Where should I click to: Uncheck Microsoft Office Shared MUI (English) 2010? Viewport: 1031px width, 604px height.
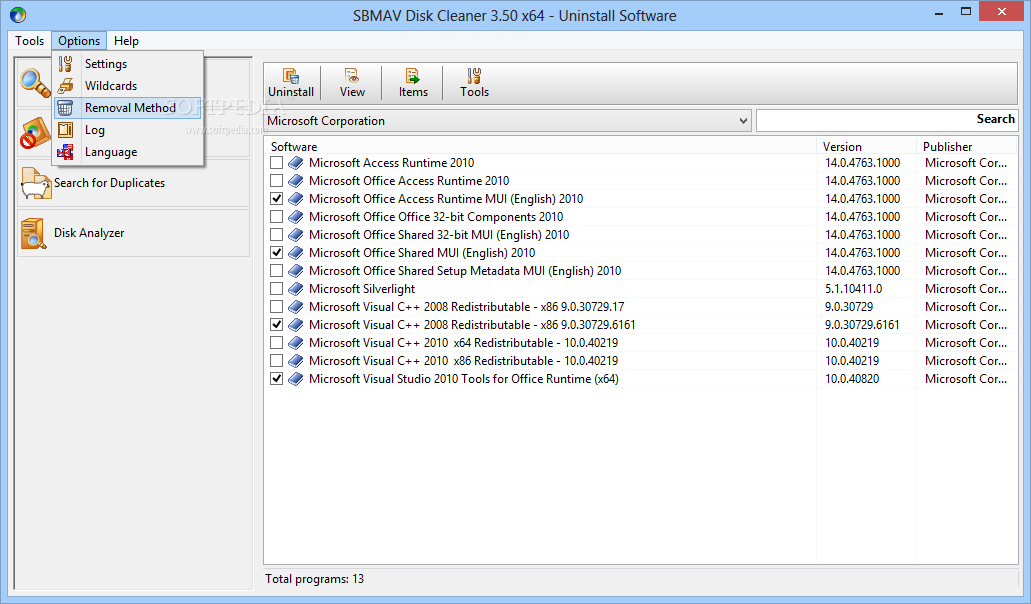click(x=276, y=252)
